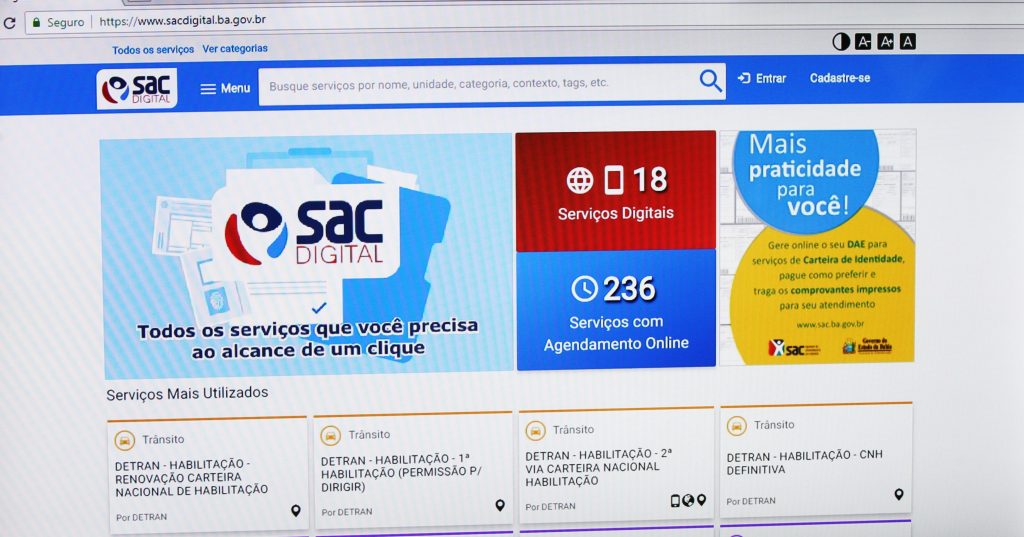Click location pin on 1ª Habilitação card
This screenshot has height=537, width=1024.
click(x=500, y=505)
